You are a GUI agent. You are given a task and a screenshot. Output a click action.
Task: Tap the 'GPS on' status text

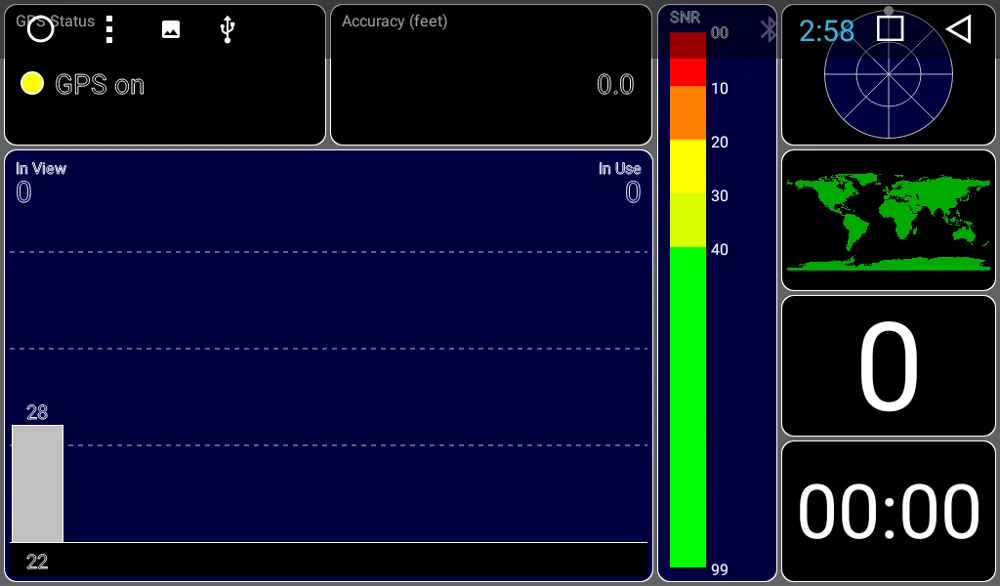pos(99,85)
